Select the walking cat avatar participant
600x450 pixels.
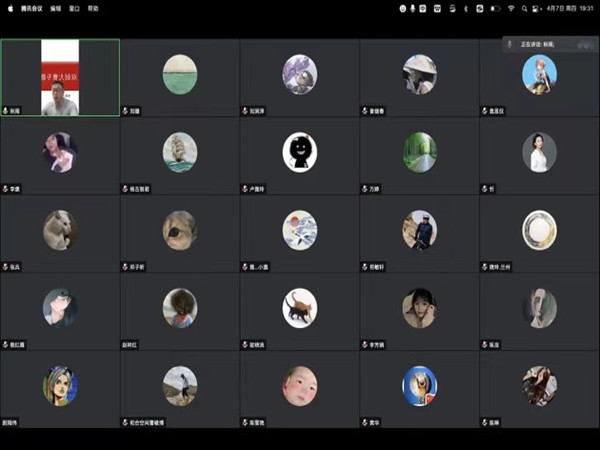click(299, 308)
